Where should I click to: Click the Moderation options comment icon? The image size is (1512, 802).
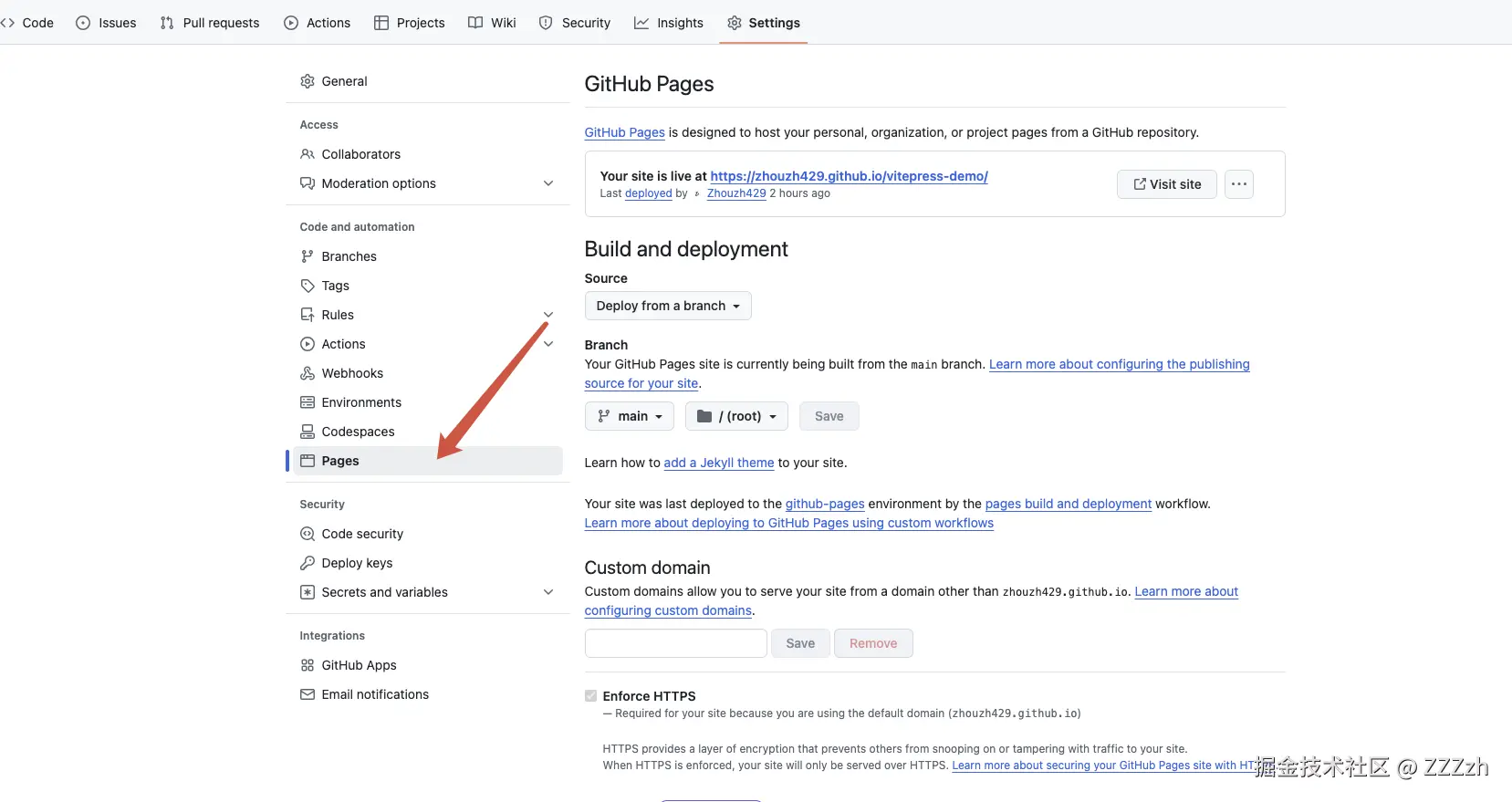tap(308, 183)
